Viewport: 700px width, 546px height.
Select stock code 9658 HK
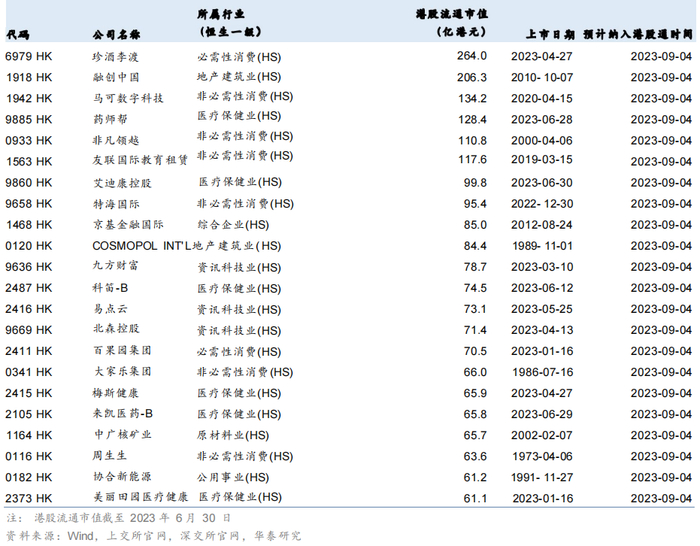click(29, 204)
